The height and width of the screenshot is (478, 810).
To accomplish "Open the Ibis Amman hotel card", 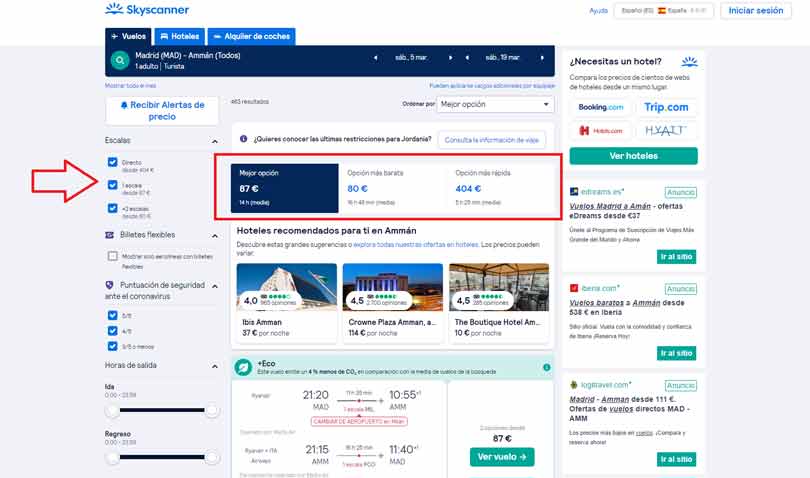I will (284, 300).
